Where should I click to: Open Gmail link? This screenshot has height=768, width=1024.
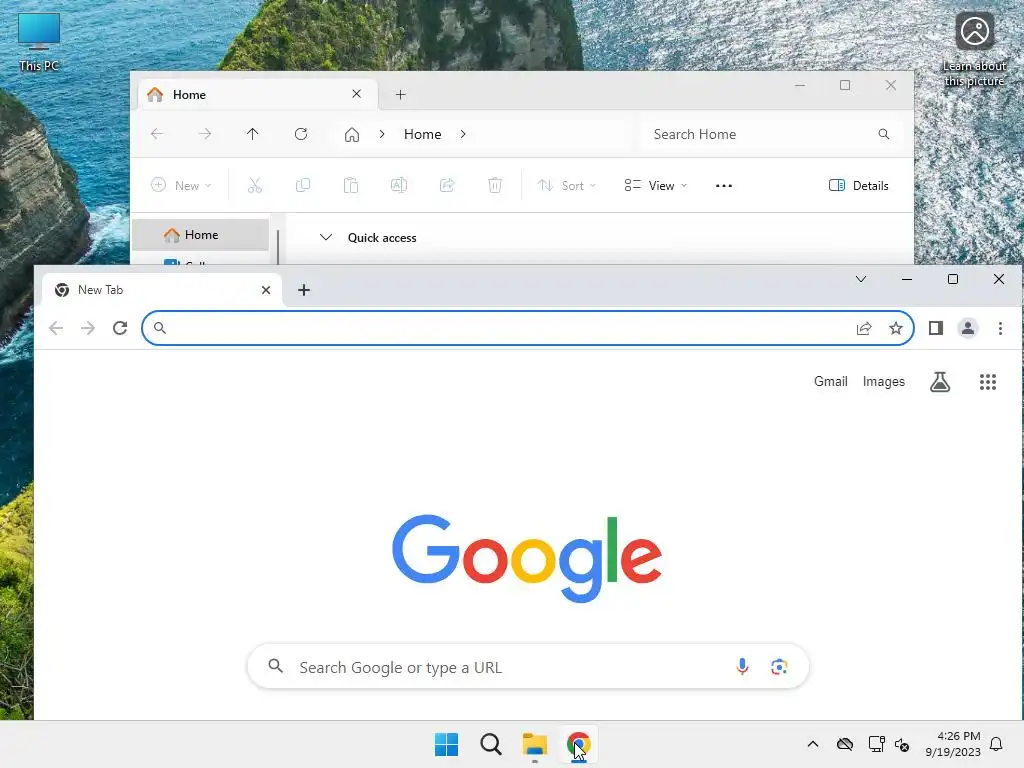831,381
